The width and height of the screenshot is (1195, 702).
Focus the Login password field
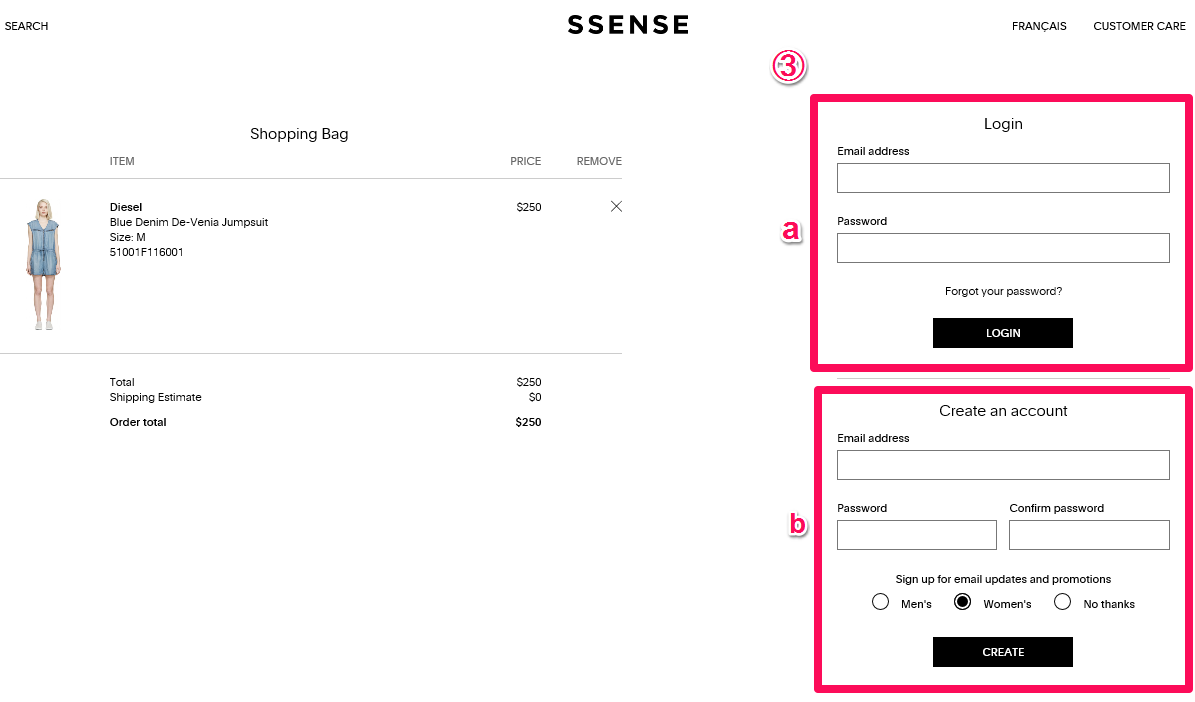coord(1003,248)
